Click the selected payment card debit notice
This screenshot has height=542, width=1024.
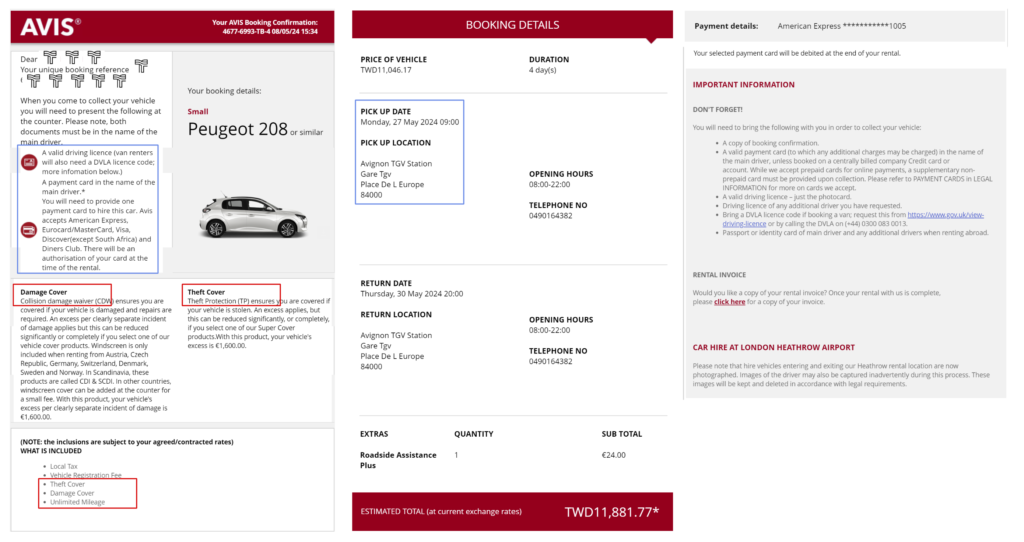pyautogui.click(x=797, y=54)
